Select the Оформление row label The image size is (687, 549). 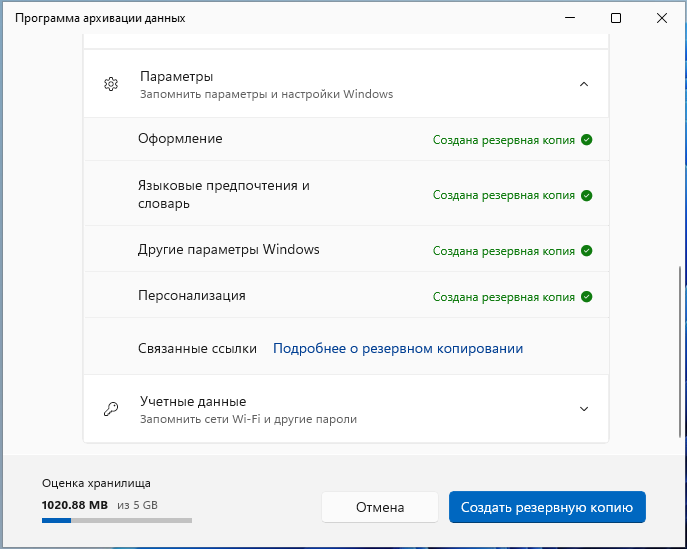180,138
